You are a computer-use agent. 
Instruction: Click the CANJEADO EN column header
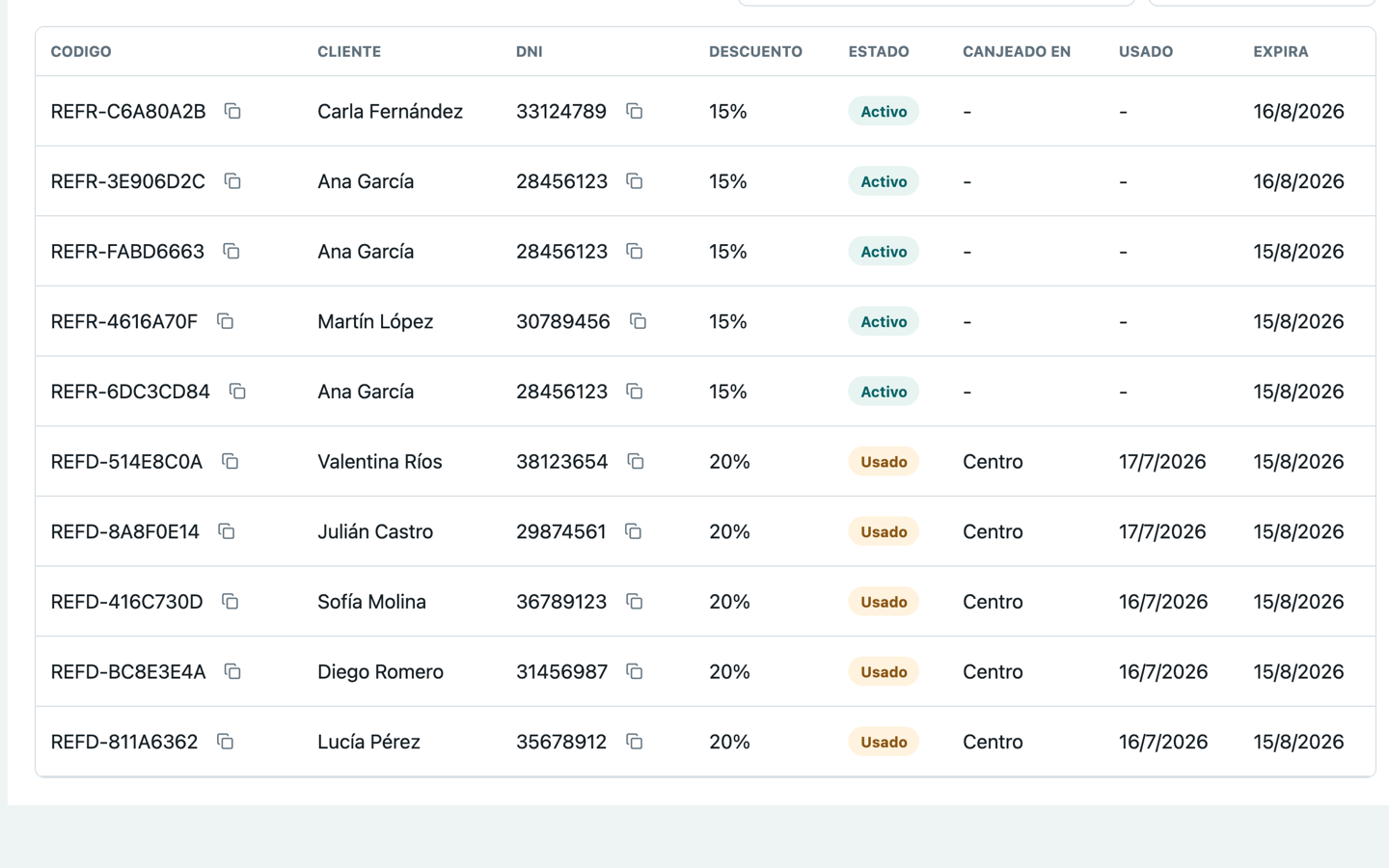coord(1017,52)
